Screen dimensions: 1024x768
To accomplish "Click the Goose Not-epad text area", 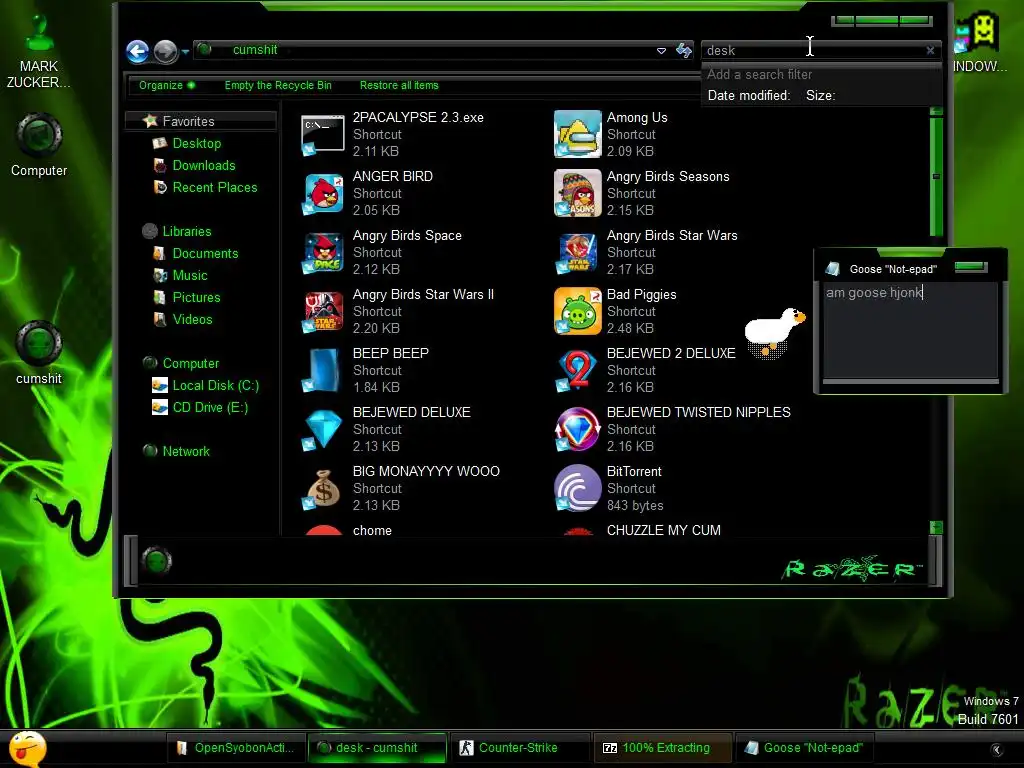I will tap(910, 330).
